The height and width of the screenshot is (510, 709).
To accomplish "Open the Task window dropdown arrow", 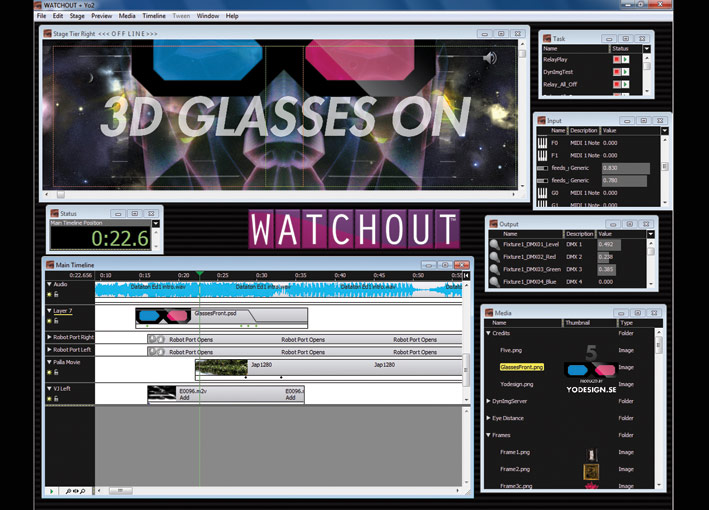I will pos(647,49).
